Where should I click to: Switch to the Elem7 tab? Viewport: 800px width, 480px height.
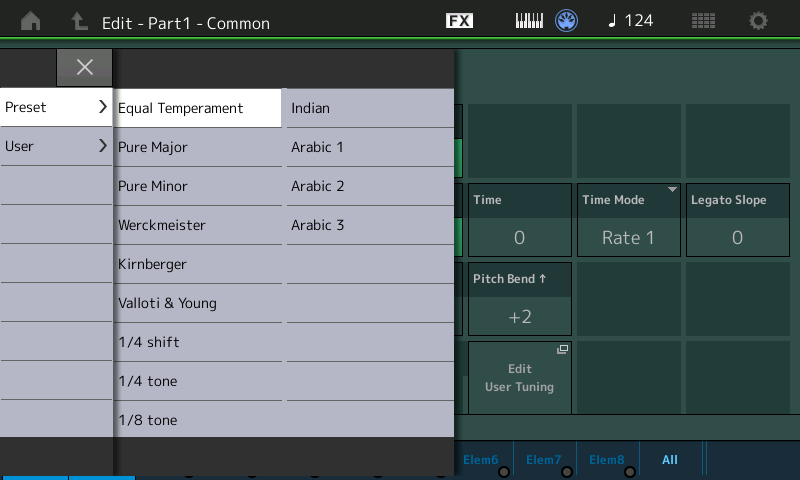(x=544, y=460)
